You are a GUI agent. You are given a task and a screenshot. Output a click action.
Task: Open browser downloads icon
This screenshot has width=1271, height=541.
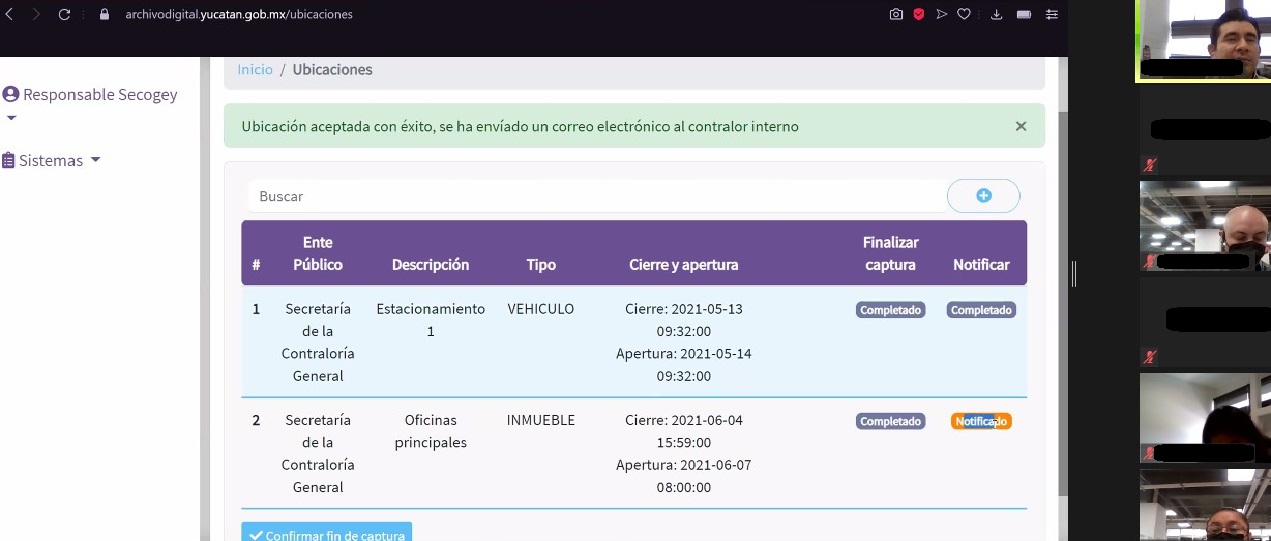(996, 15)
